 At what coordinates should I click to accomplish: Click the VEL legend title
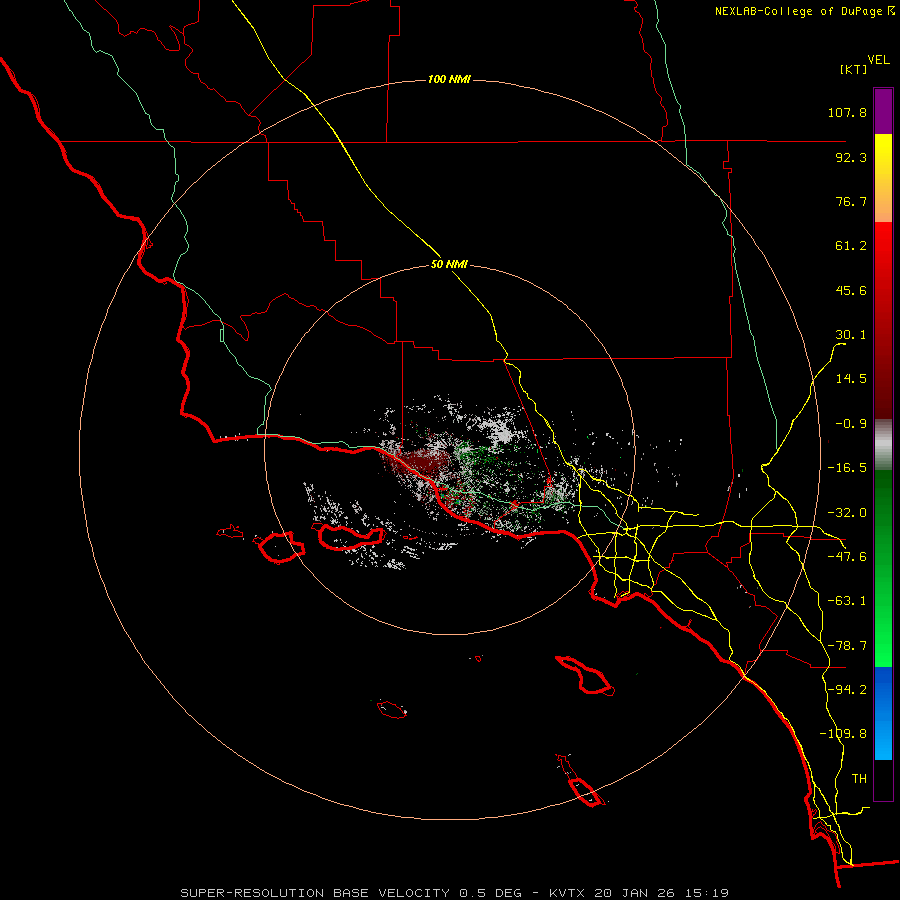pyautogui.click(x=878, y=60)
